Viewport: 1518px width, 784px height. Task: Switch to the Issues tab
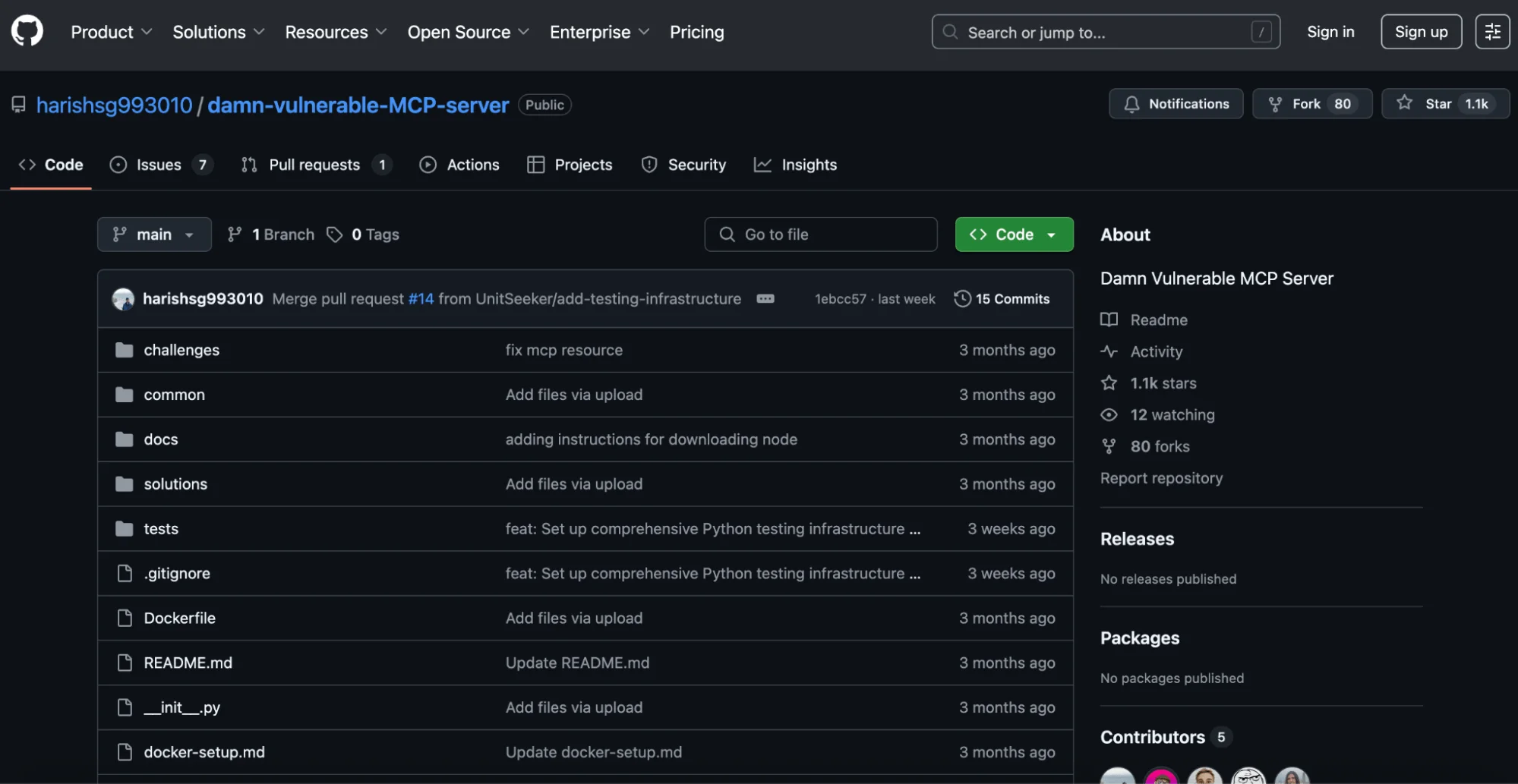pyautogui.click(x=161, y=165)
